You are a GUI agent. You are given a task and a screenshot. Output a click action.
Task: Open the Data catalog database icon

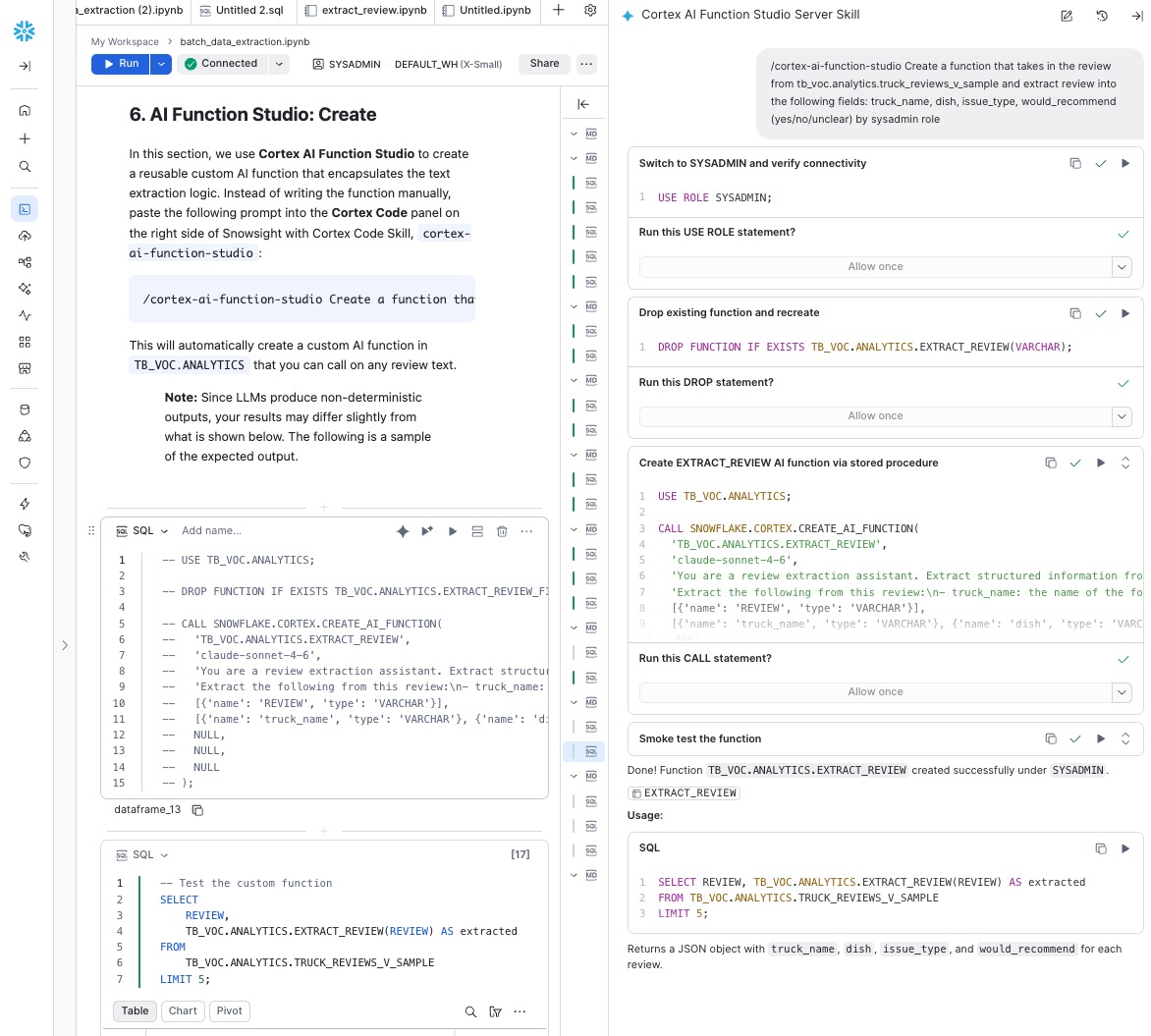click(25, 409)
